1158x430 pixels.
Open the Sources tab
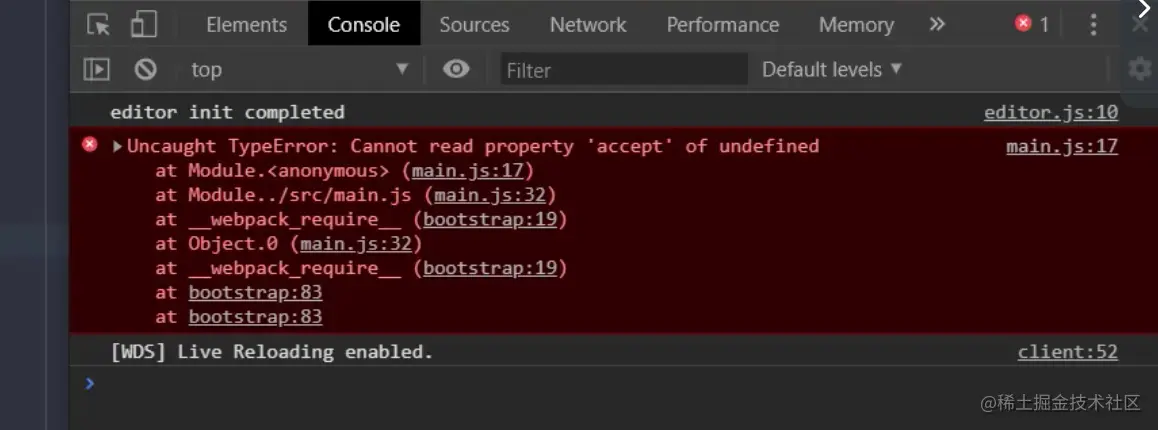coord(474,24)
